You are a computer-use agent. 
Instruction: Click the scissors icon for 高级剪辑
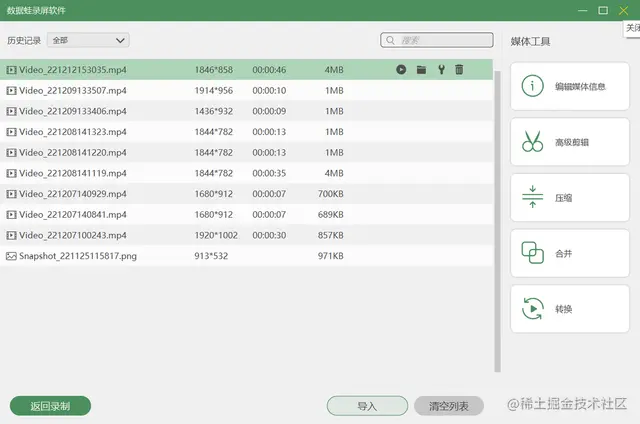532,142
